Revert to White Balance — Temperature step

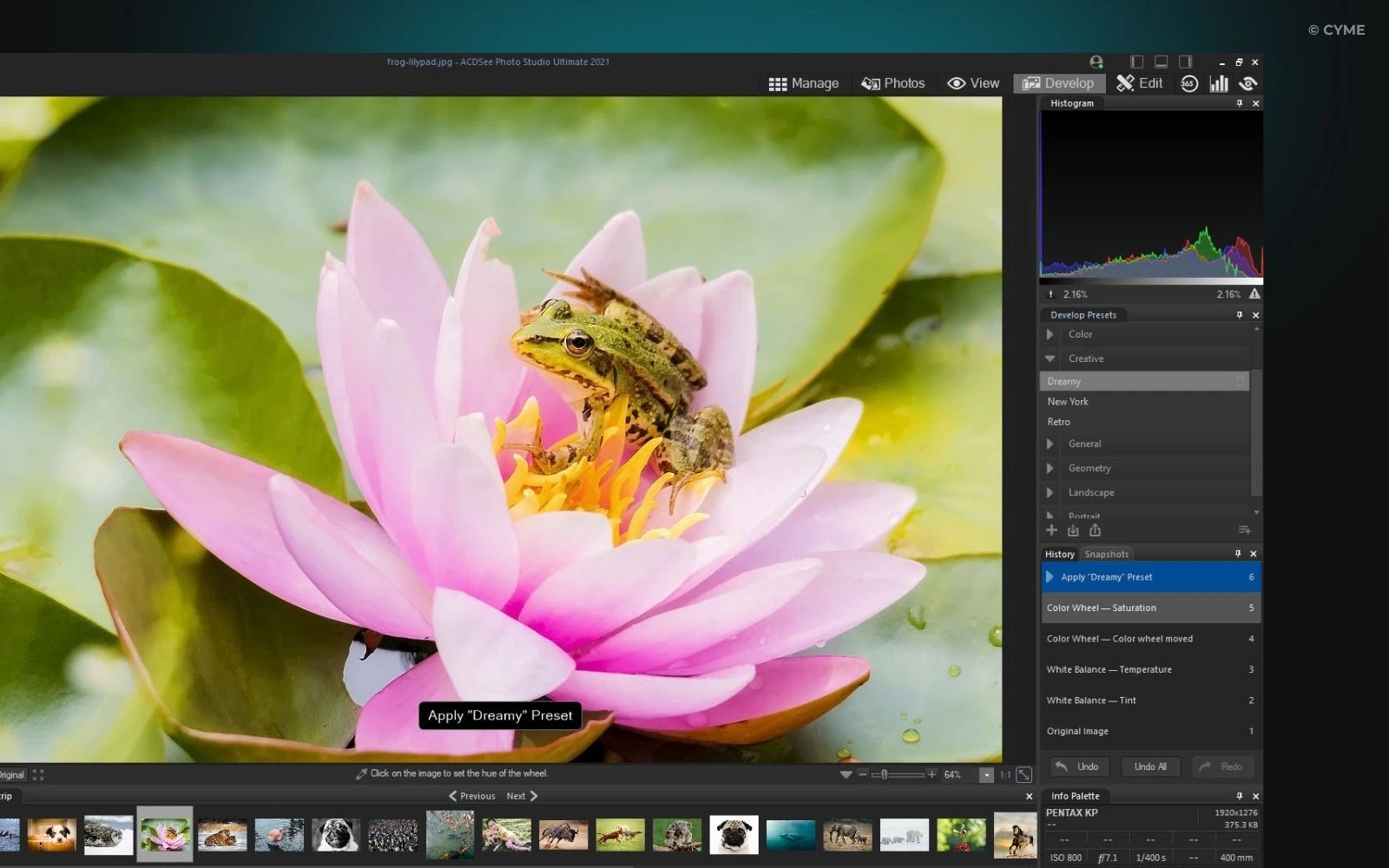[x=1151, y=669]
